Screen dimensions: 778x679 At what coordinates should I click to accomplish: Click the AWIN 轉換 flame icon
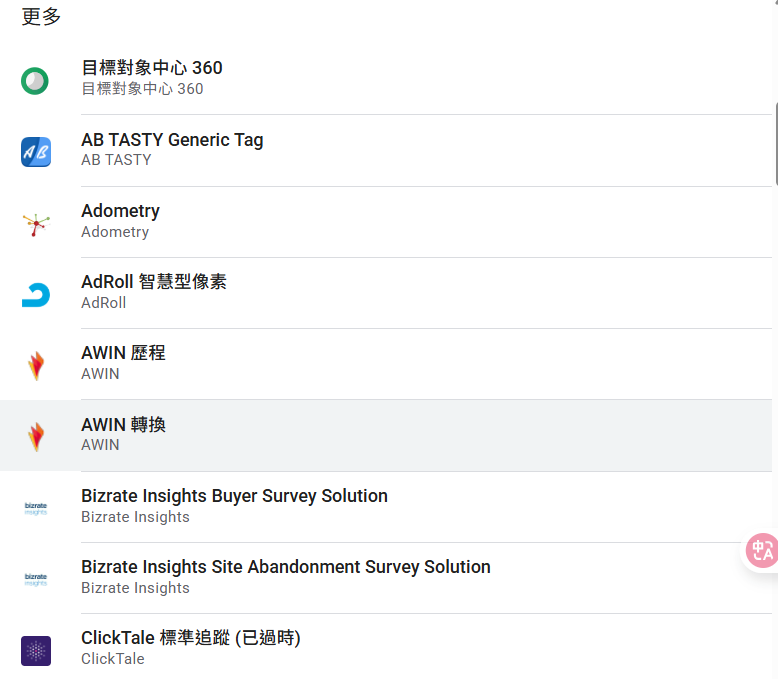pos(36,437)
